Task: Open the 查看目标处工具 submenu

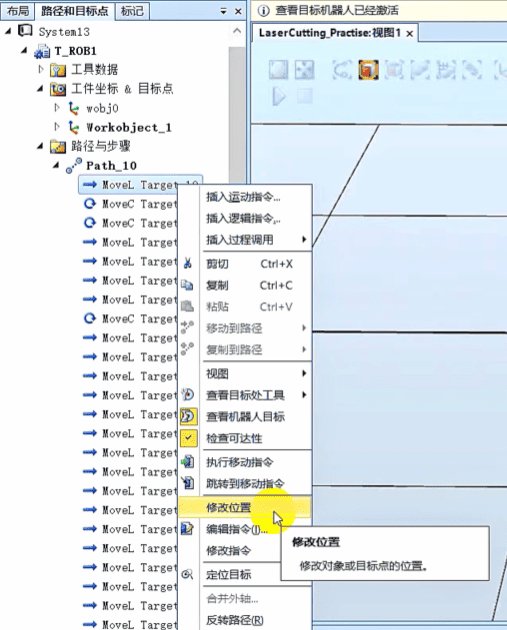Action: coord(245,395)
